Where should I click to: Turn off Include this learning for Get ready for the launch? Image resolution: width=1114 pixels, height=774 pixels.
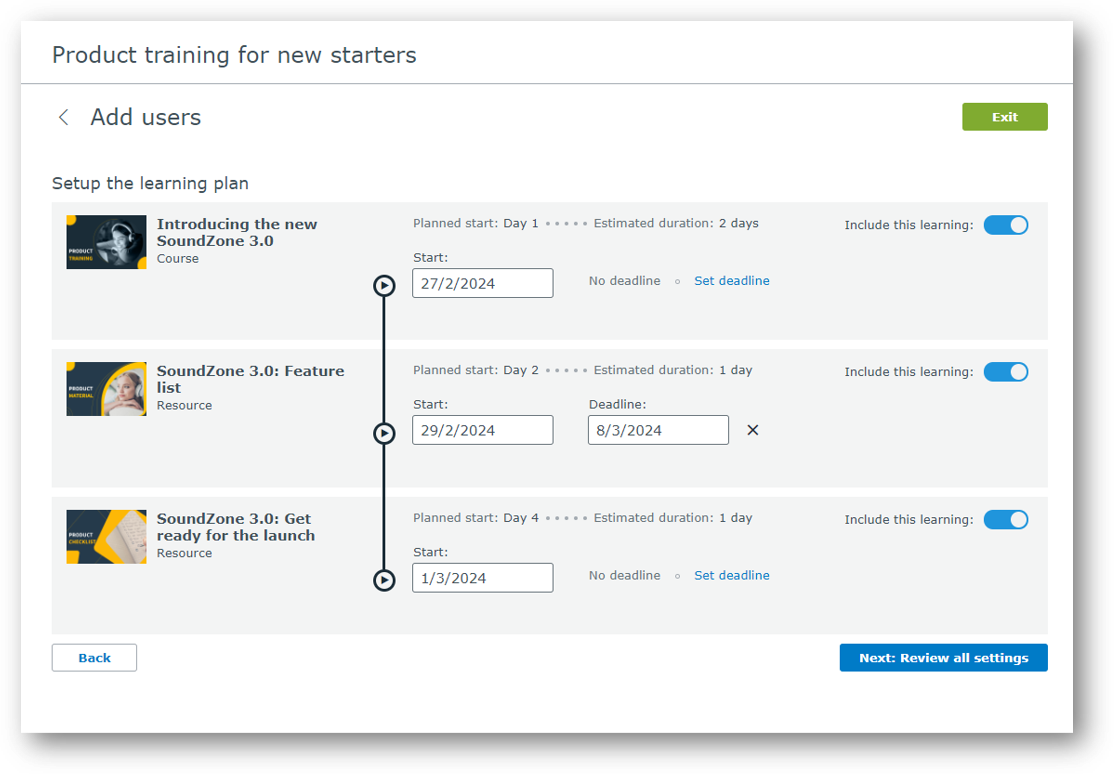[x=1006, y=519]
